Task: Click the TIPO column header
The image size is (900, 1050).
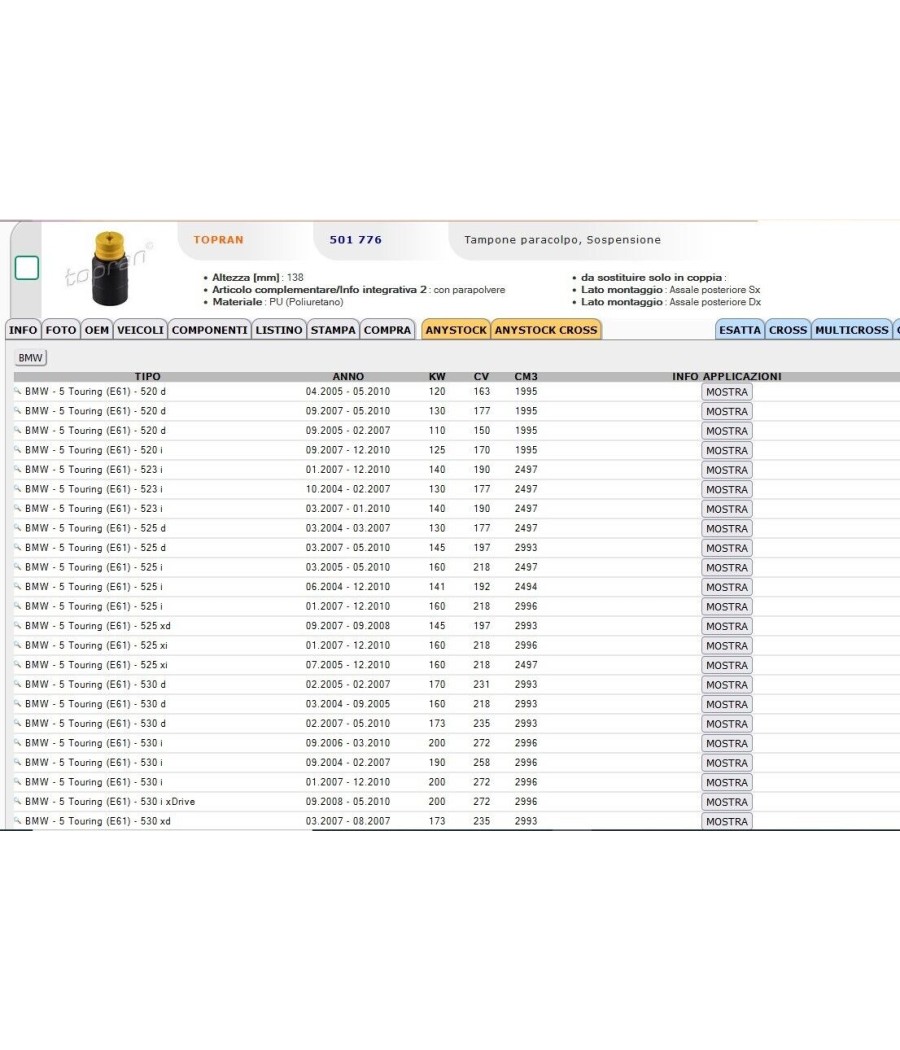Action: [x=147, y=376]
